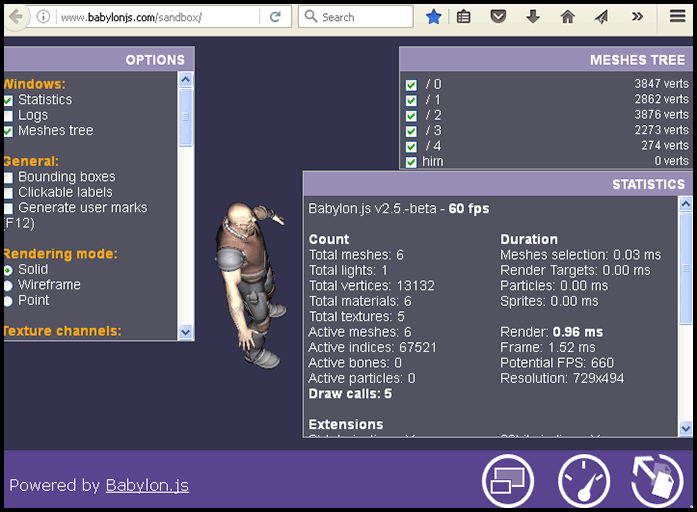Hide mesh / 3 in Meshes Tree

point(411,131)
